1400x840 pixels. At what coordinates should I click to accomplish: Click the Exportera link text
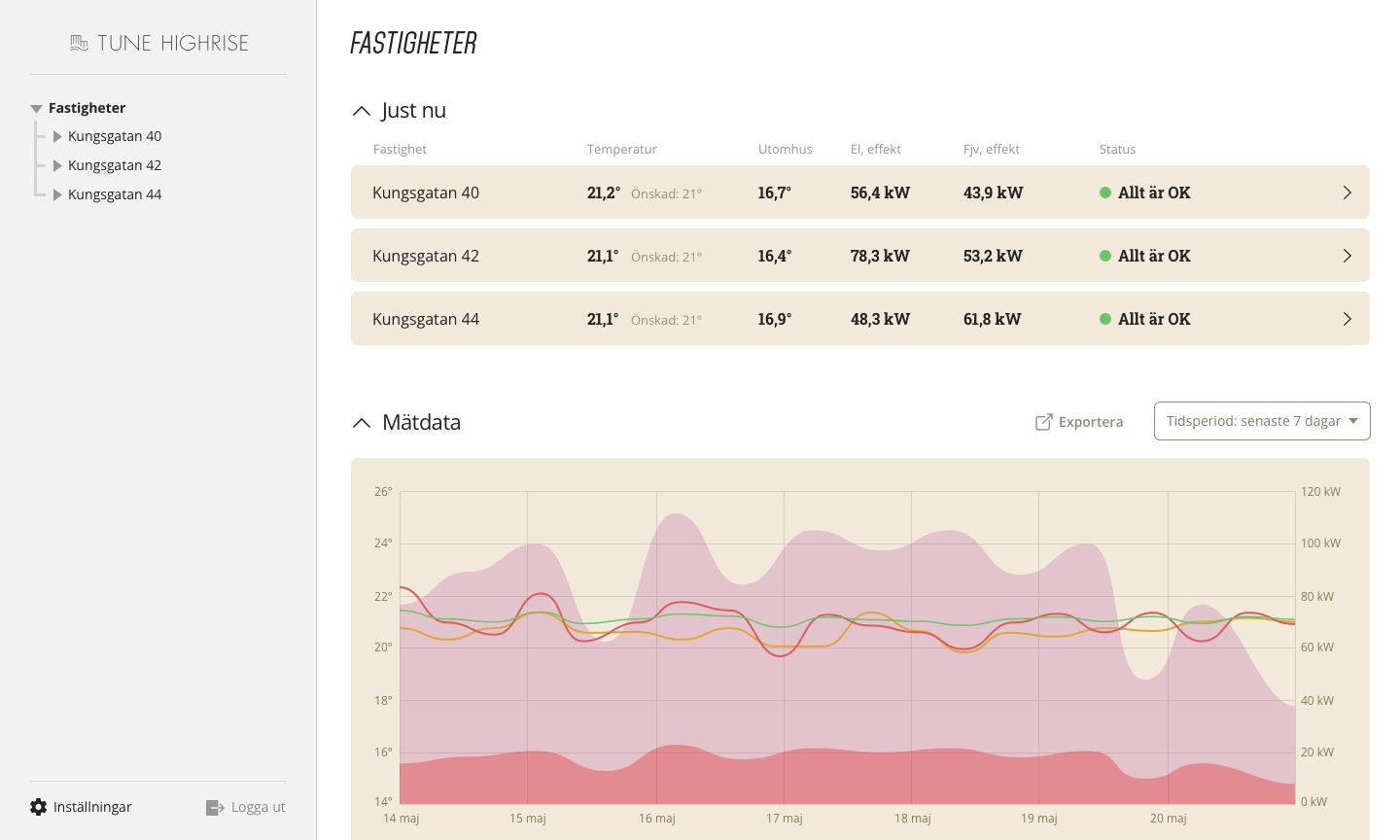point(1090,422)
